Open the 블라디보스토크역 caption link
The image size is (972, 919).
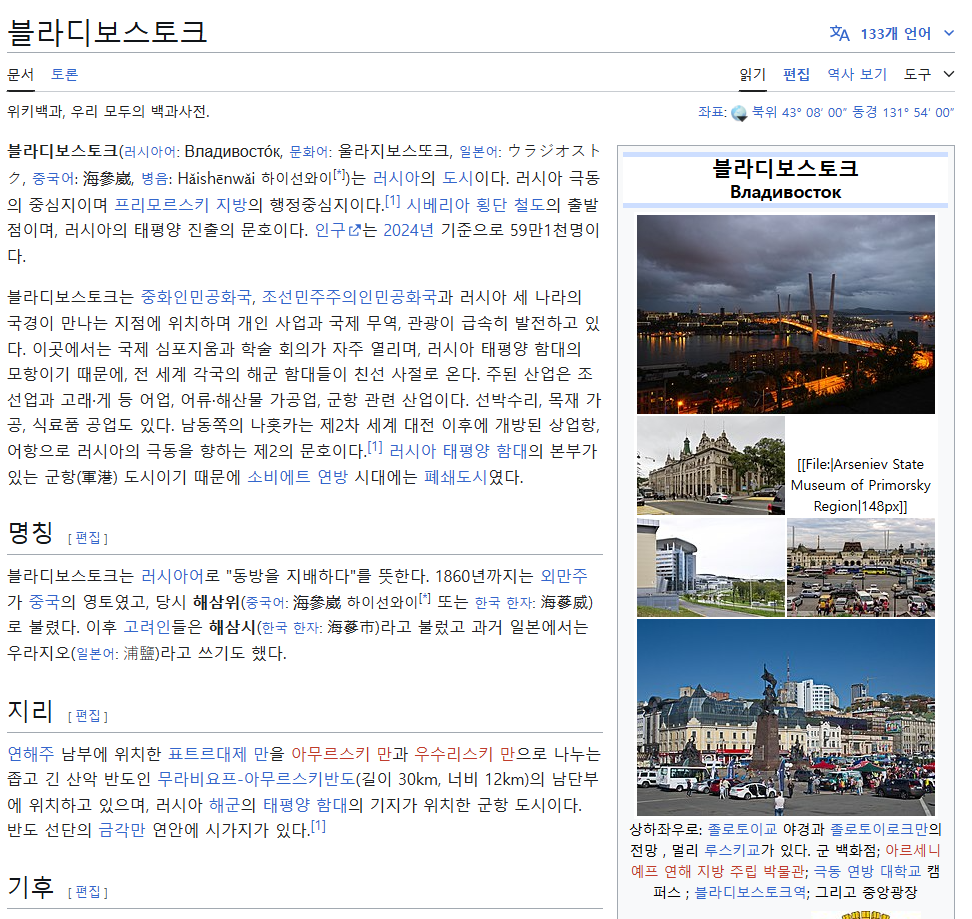[750, 892]
